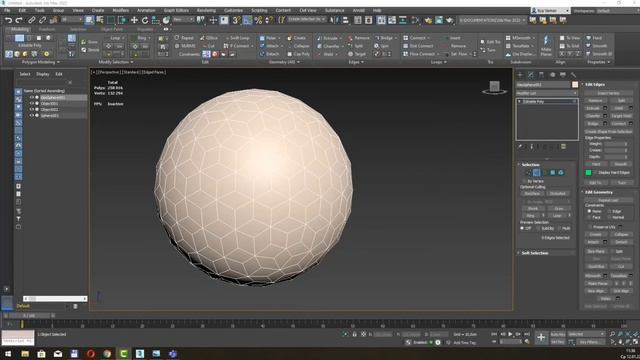Image resolution: width=640 pixels, height=360 pixels.
Task: Activate the Select Object tool
Action: (x=89, y=20)
